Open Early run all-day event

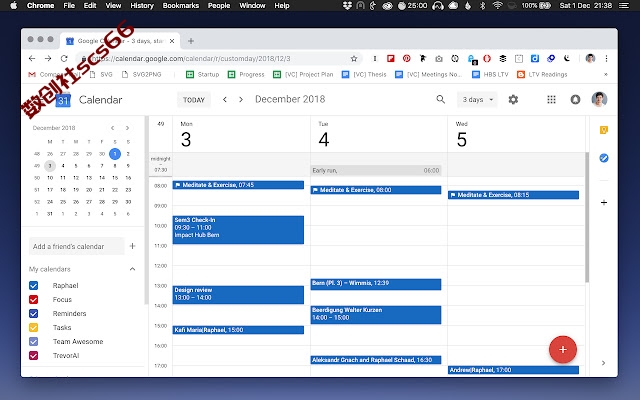coord(376,170)
